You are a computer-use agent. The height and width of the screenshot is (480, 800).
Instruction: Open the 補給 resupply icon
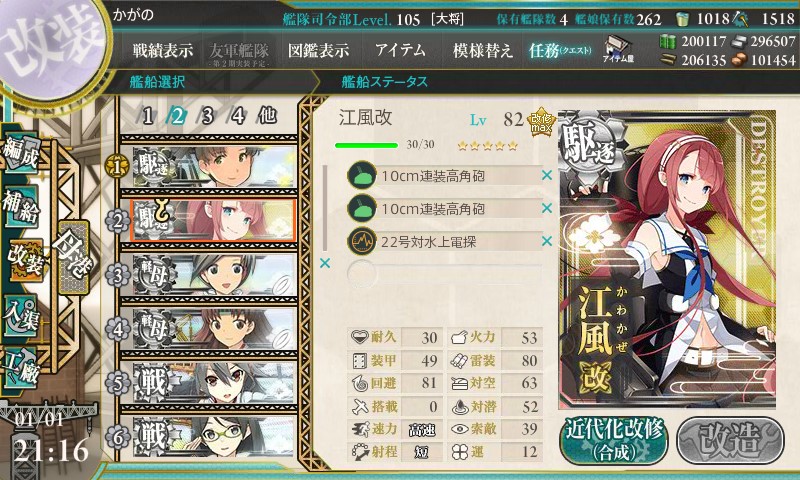coord(22,206)
